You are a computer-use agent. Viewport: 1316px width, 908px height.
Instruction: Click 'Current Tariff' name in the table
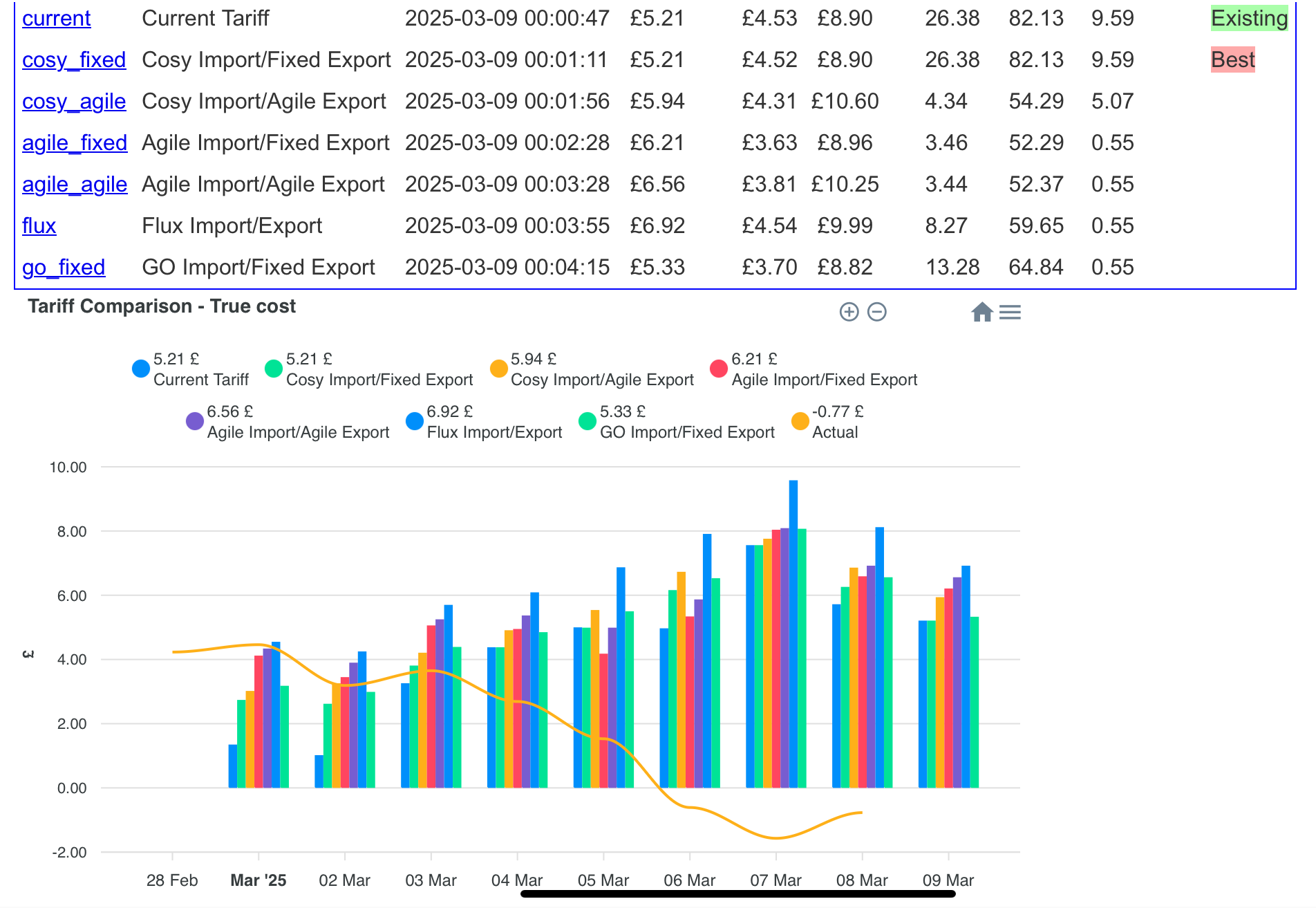click(205, 19)
